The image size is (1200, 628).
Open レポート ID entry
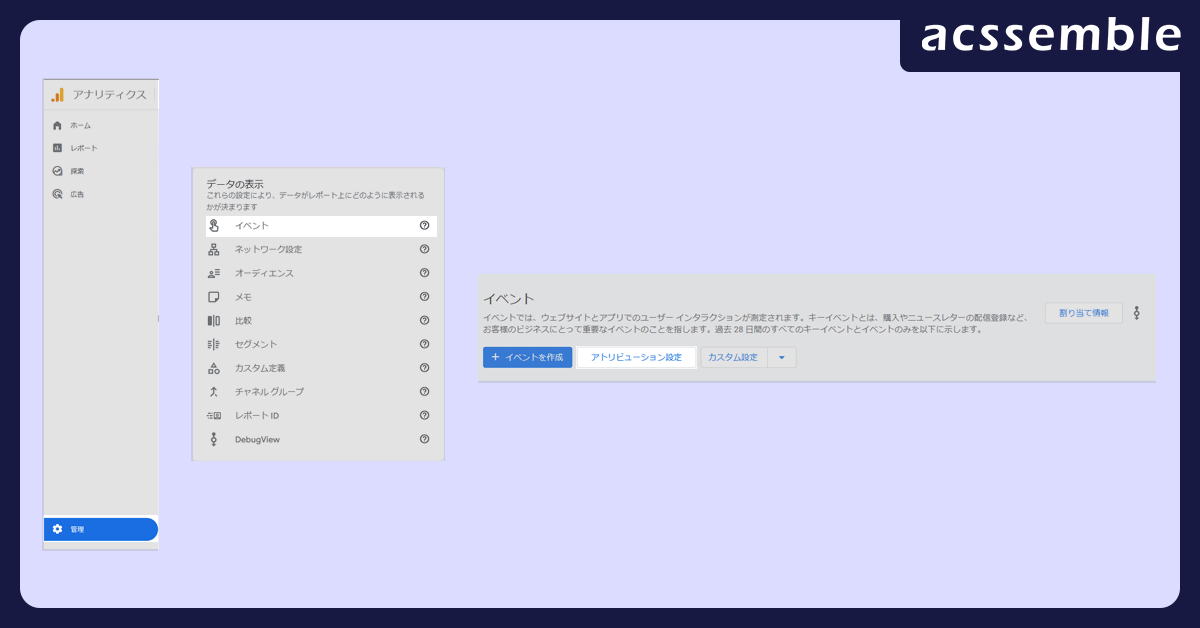(256, 415)
